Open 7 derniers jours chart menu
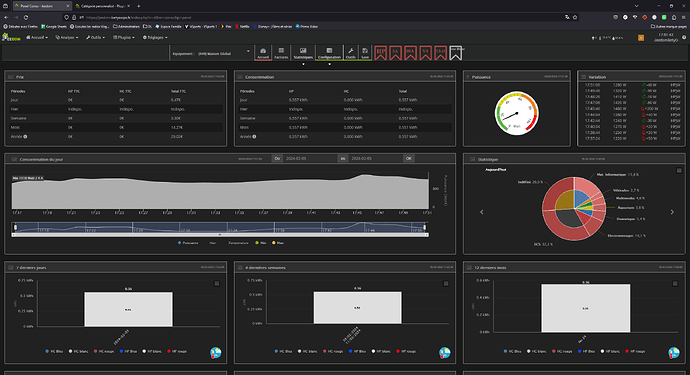This screenshot has width=690, height=375. click(217, 283)
